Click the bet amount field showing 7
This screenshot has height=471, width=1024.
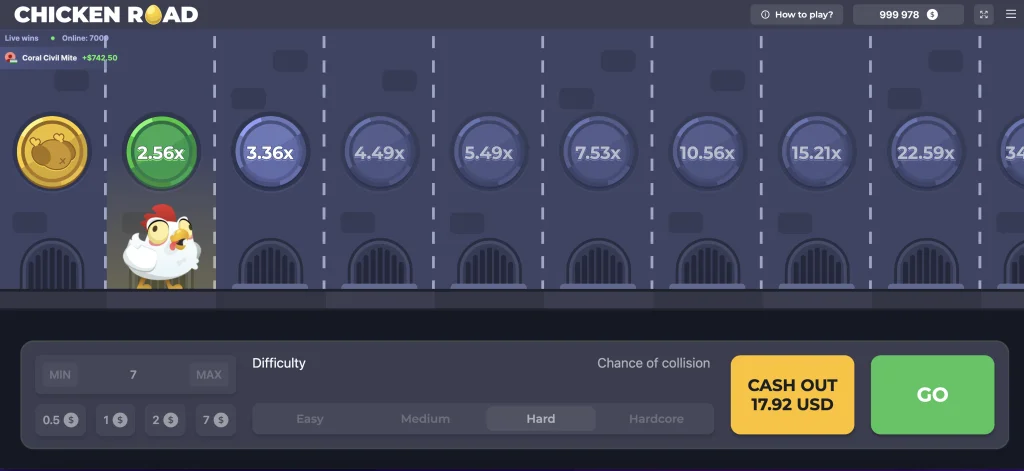136,374
